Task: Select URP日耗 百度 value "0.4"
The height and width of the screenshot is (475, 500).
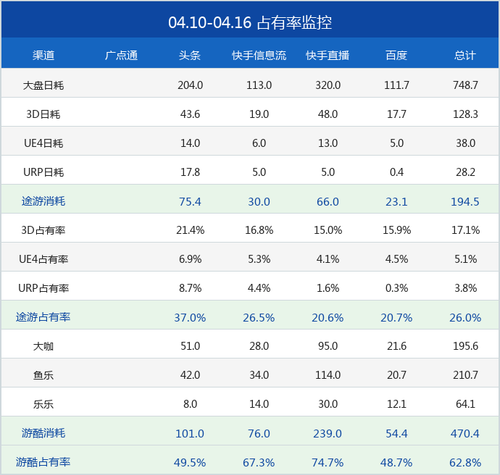Action: pos(397,172)
